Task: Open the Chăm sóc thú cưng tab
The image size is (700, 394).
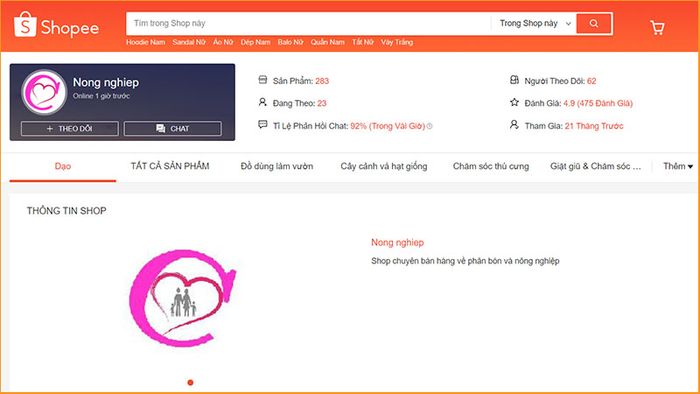Action: coord(491,166)
